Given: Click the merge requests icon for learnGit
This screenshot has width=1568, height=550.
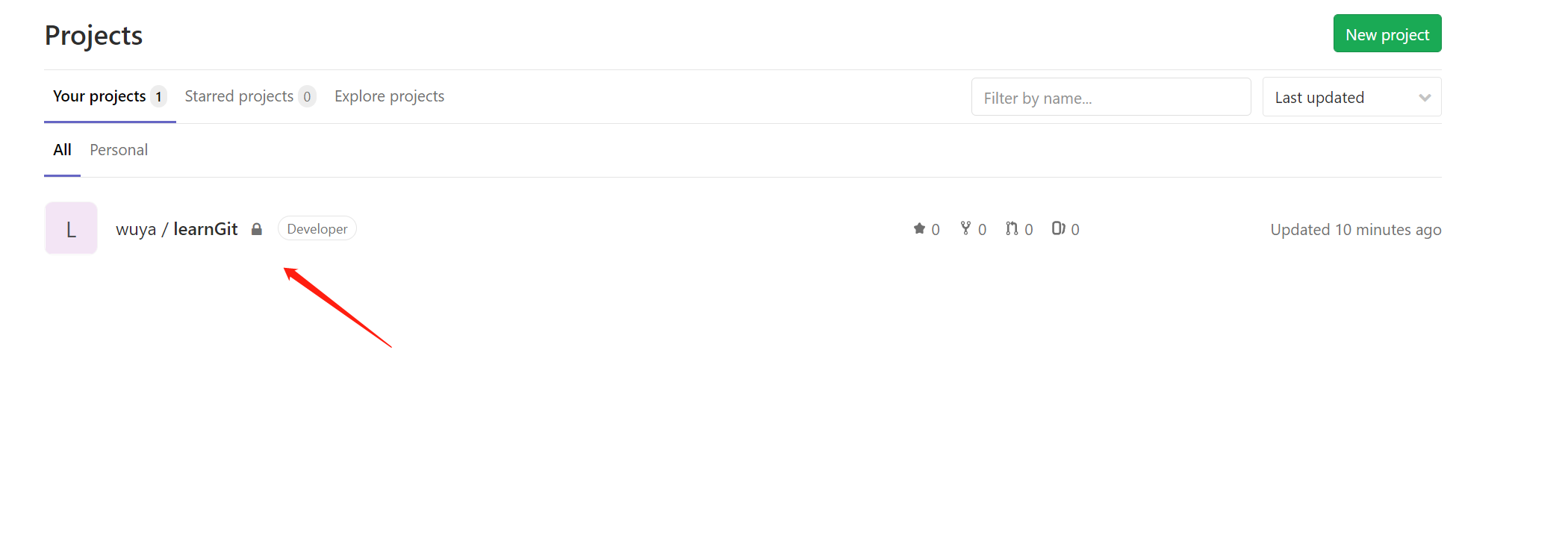Looking at the screenshot, I should (x=1012, y=228).
